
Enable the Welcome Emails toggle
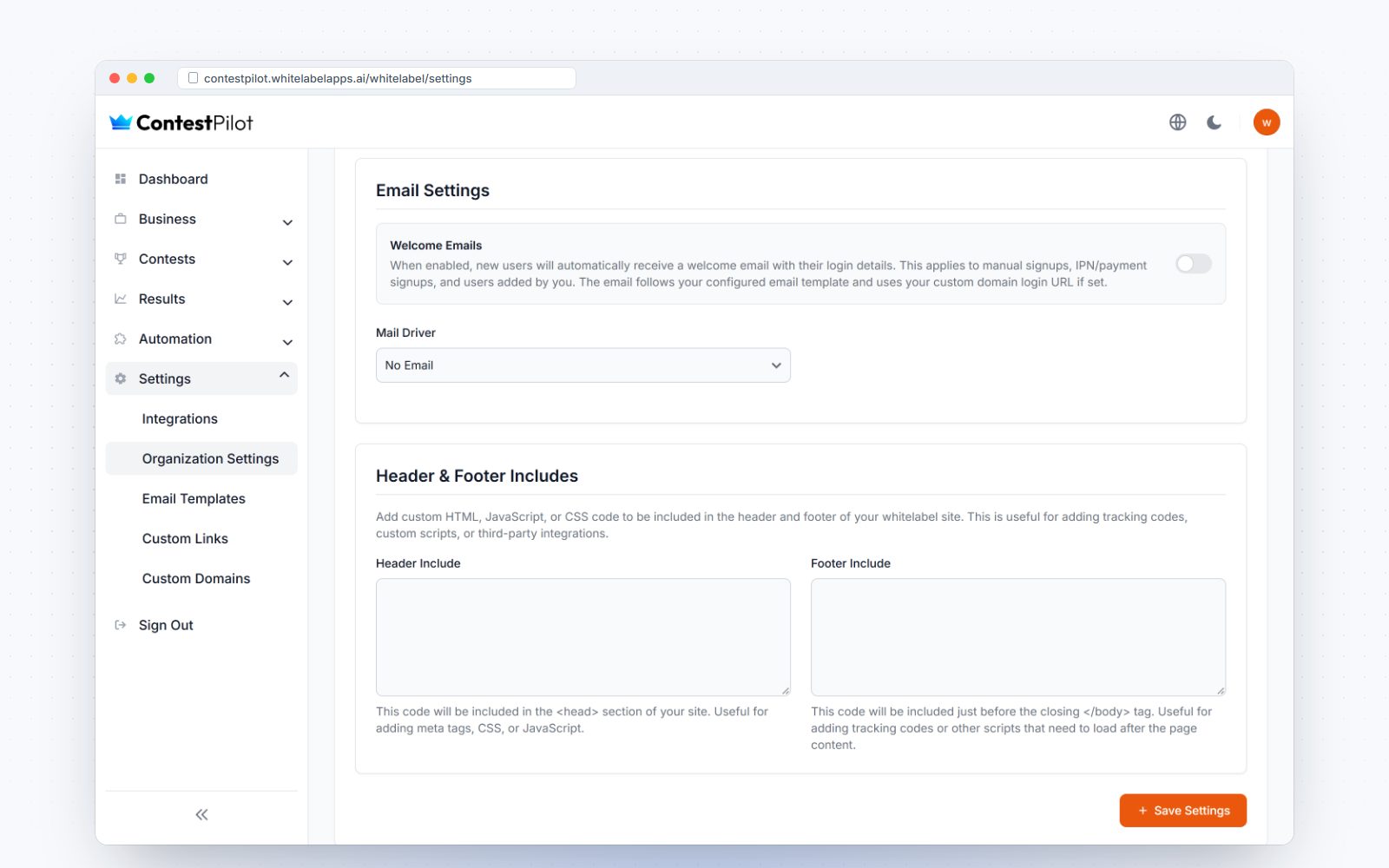[x=1194, y=264]
